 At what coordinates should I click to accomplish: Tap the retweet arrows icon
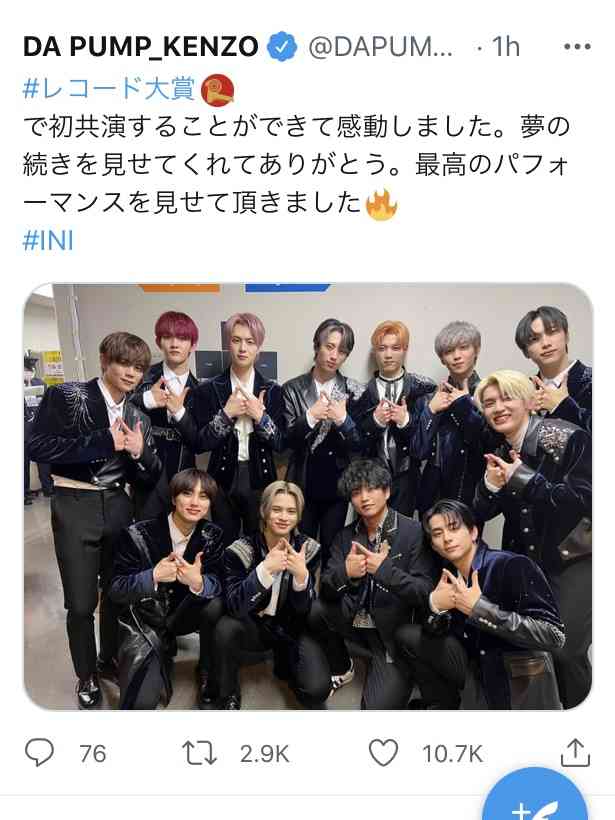[199, 754]
